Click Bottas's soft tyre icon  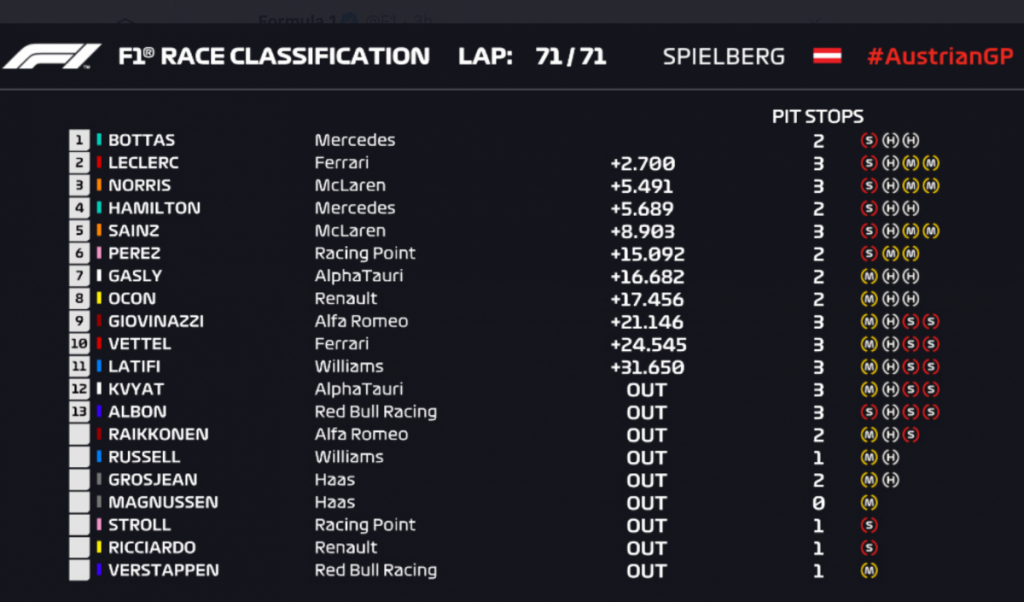(868, 140)
